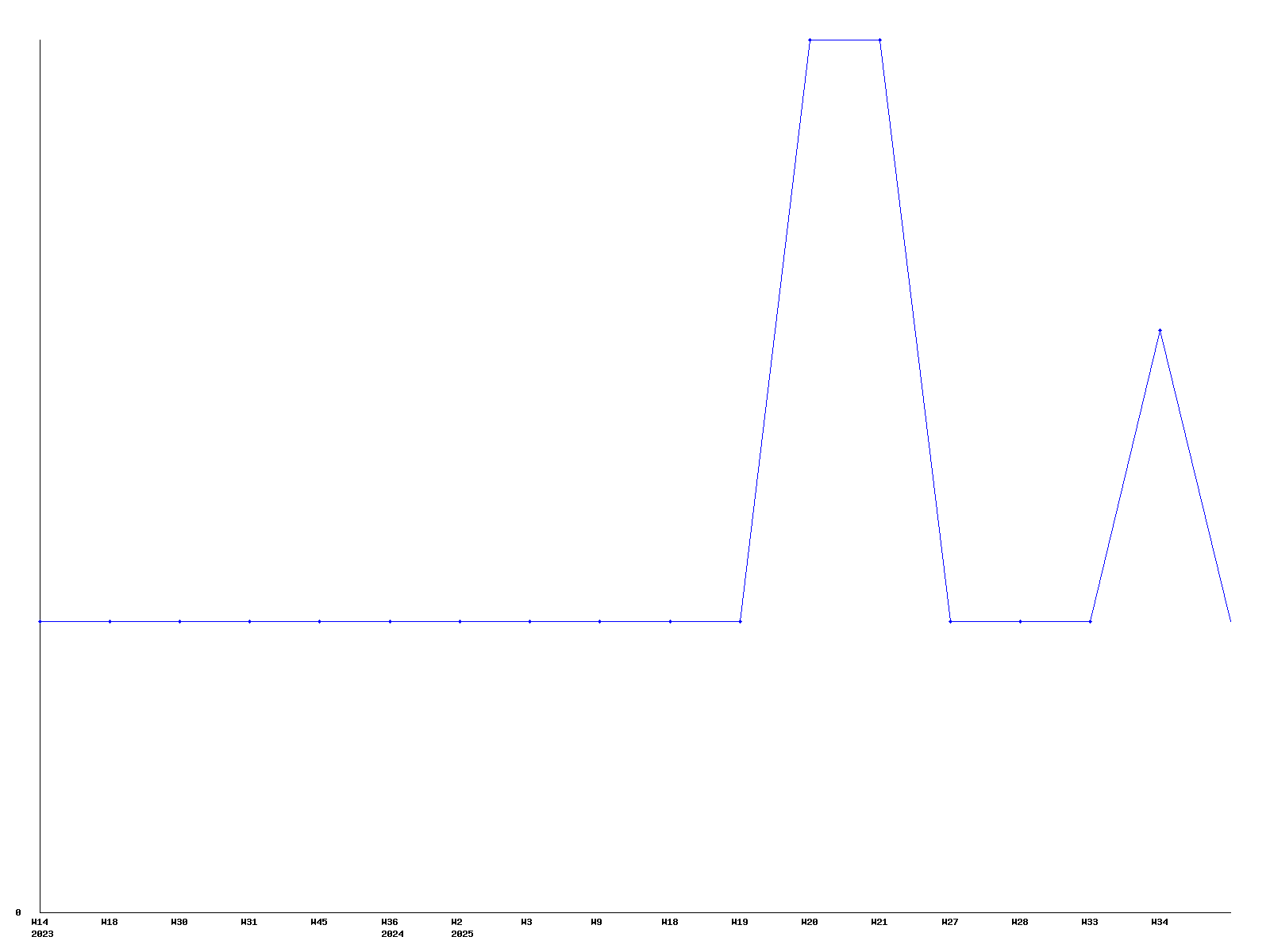The height and width of the screenshot is (952, 1270).
Task: Click the peak data point at W20
Action: [x=810, y=40]
